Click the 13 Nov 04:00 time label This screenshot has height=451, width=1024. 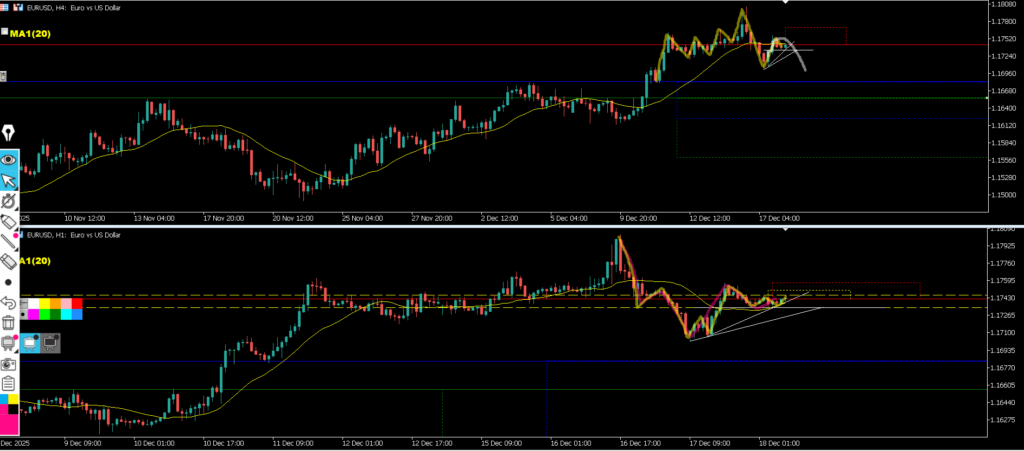click(155, 218)
